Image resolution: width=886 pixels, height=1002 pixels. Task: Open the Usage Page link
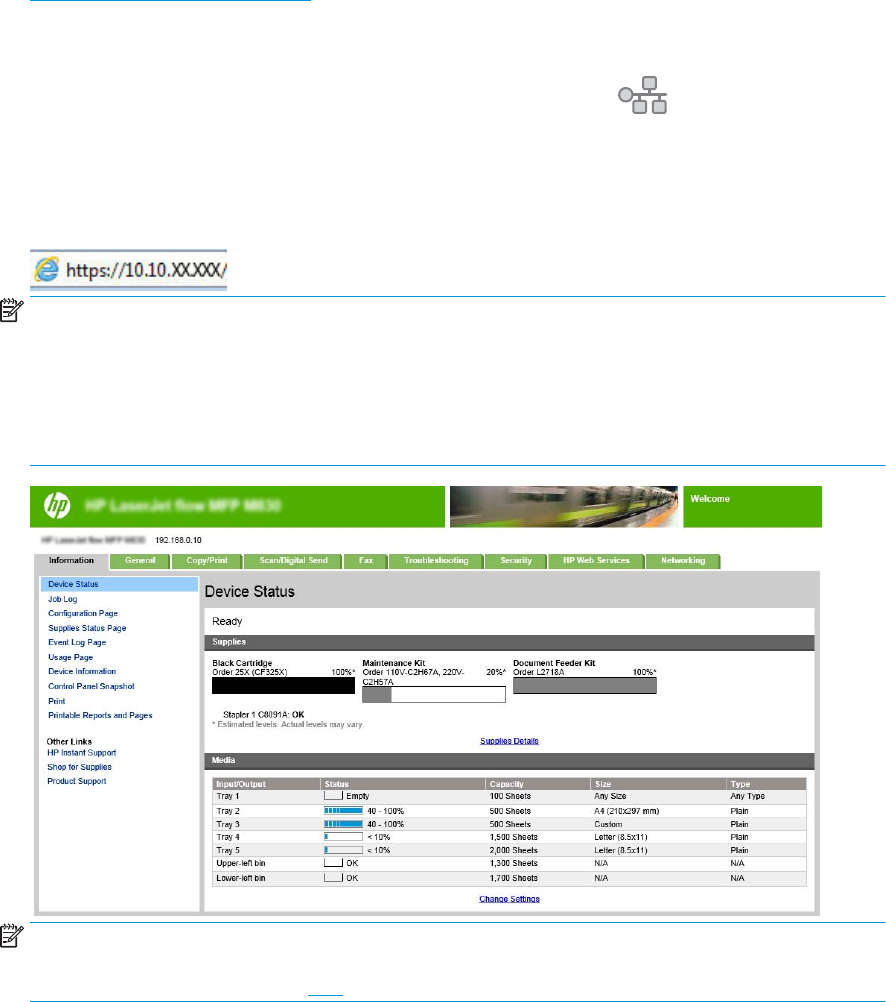(x=70, y=658)
